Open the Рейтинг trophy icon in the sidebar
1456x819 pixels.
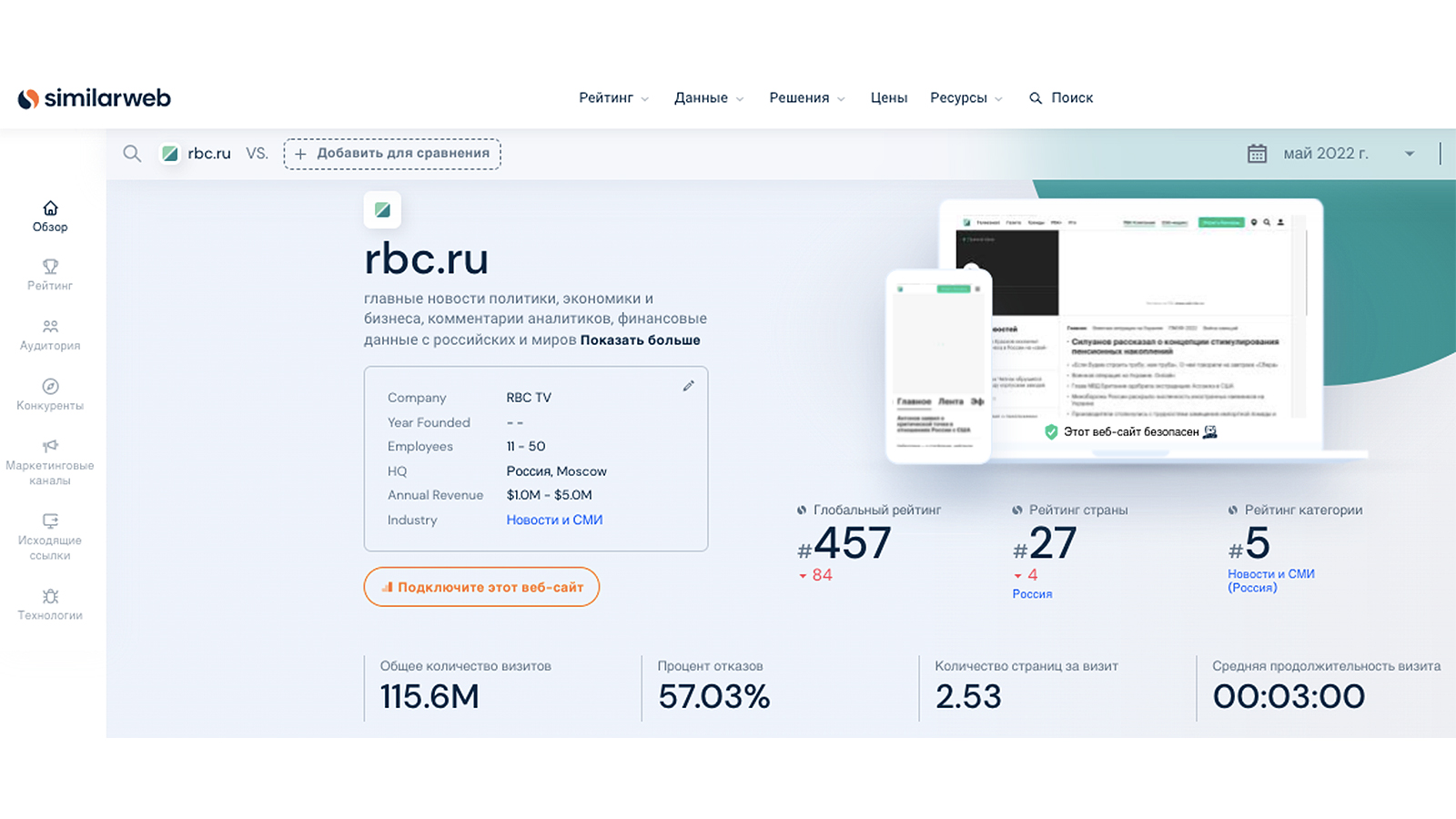point(50,267)
